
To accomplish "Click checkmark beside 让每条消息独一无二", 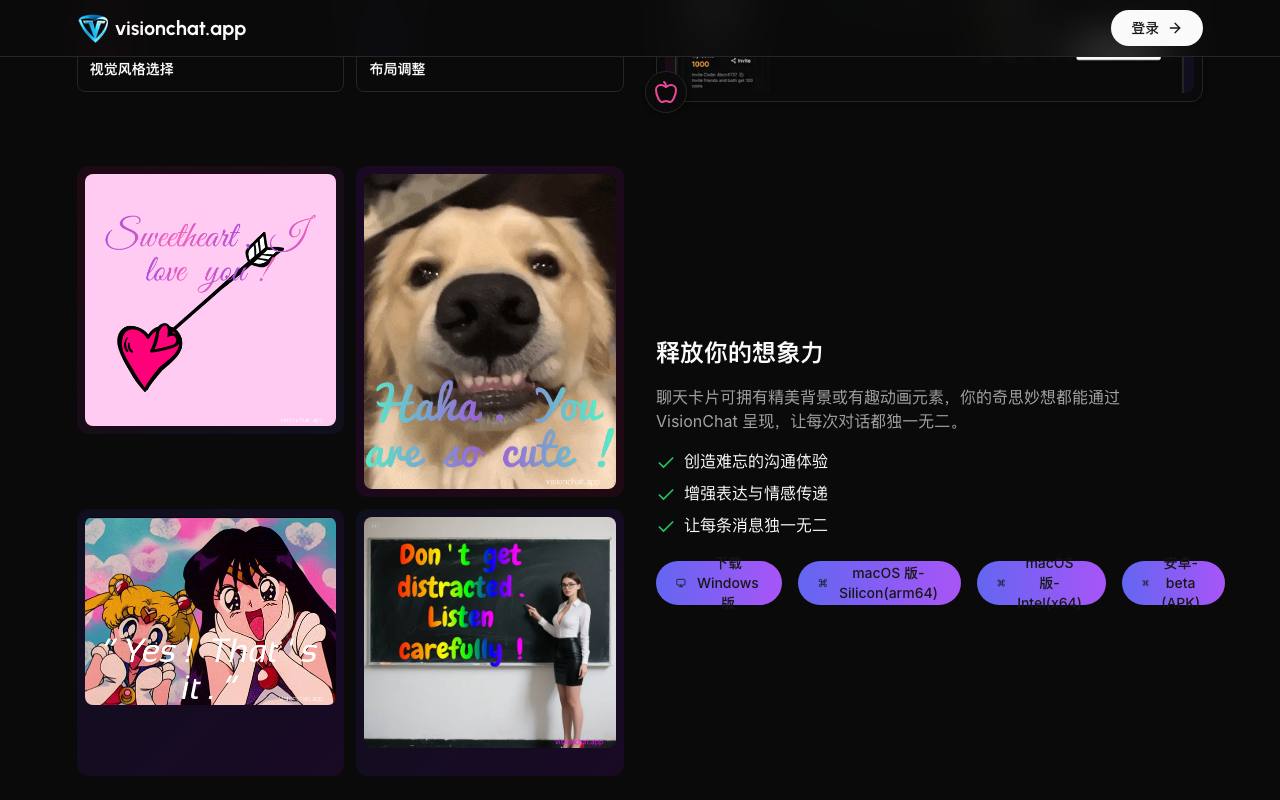I will [x=666, y=526].
